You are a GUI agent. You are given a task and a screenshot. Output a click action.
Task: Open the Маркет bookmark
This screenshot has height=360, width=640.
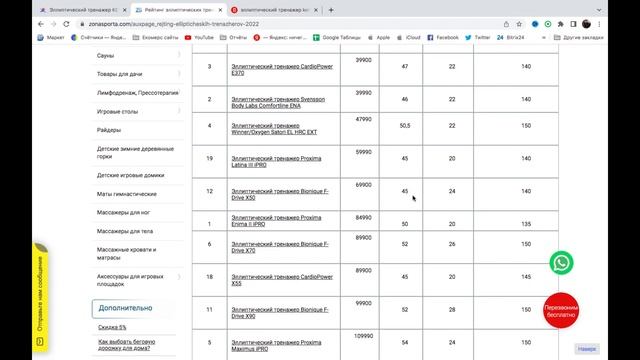click(51, 38)
